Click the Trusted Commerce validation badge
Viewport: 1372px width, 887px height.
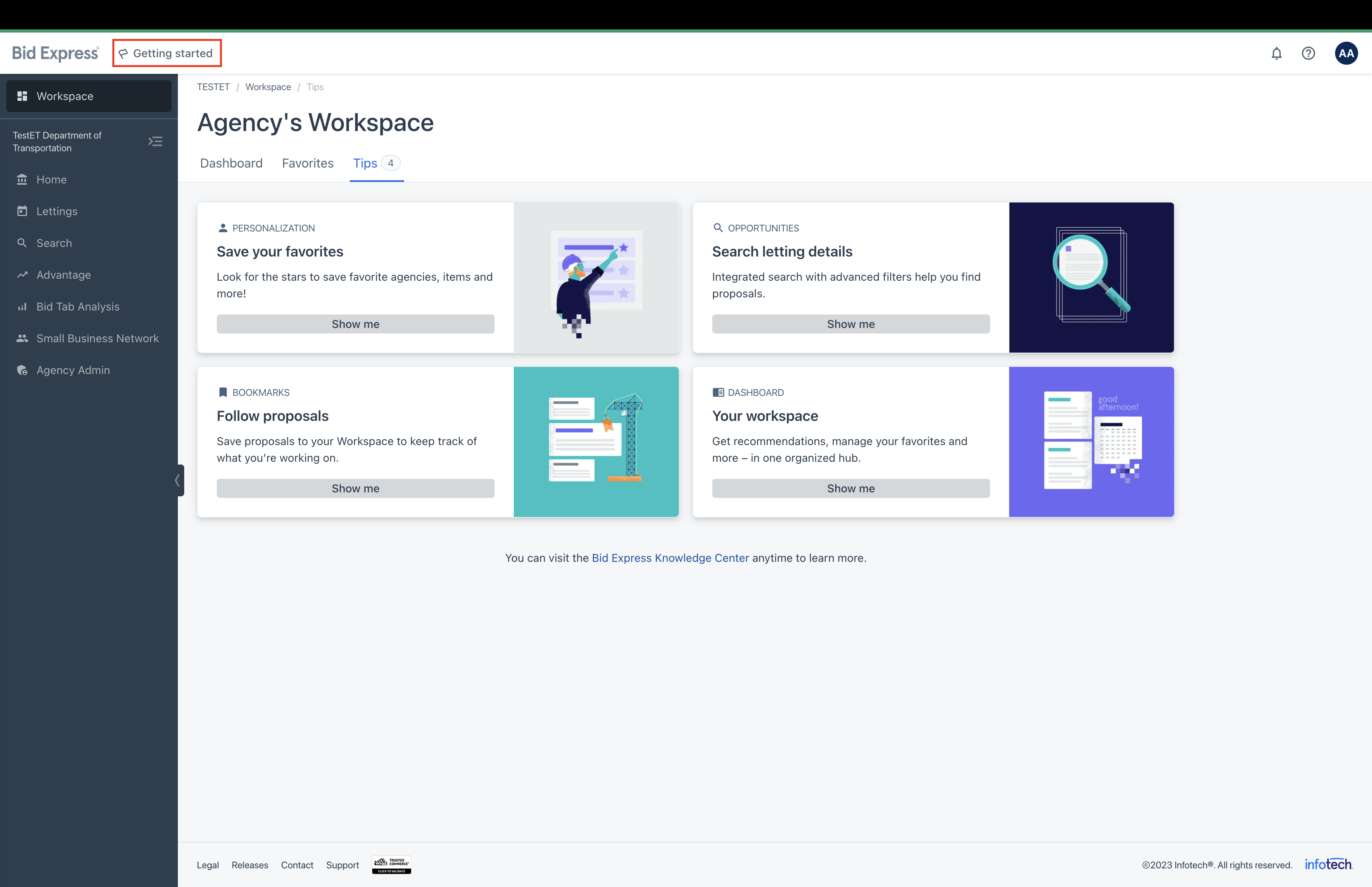[x=391, y=864]
